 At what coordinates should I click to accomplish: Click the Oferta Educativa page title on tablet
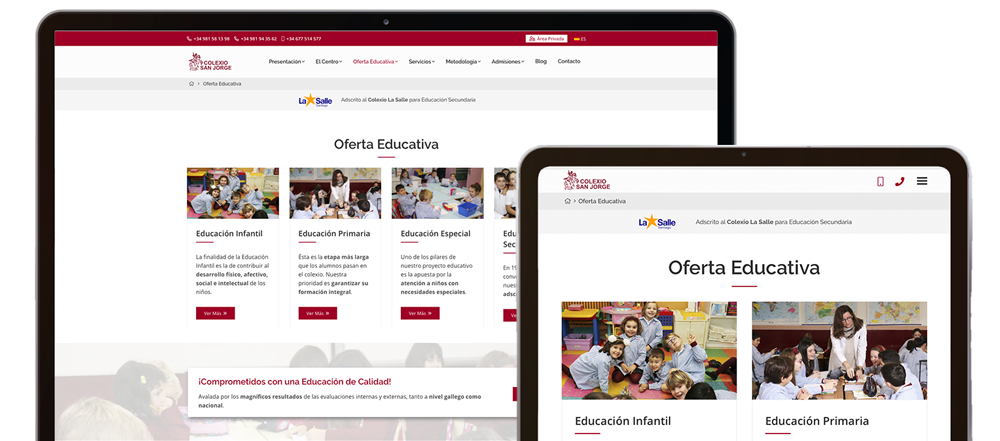tap(744, 267)
